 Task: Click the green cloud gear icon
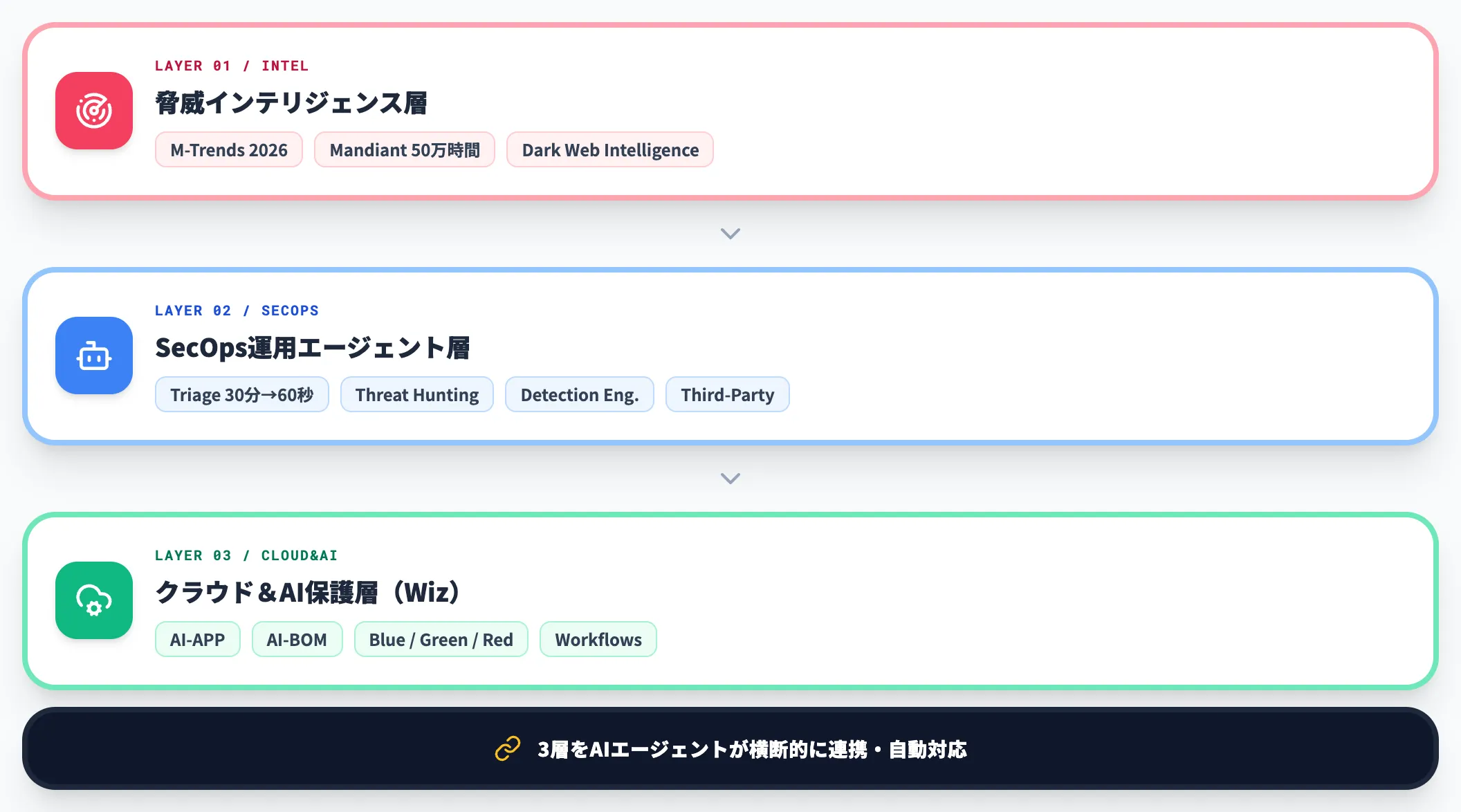pyautogui.click(x=94, y=600)
